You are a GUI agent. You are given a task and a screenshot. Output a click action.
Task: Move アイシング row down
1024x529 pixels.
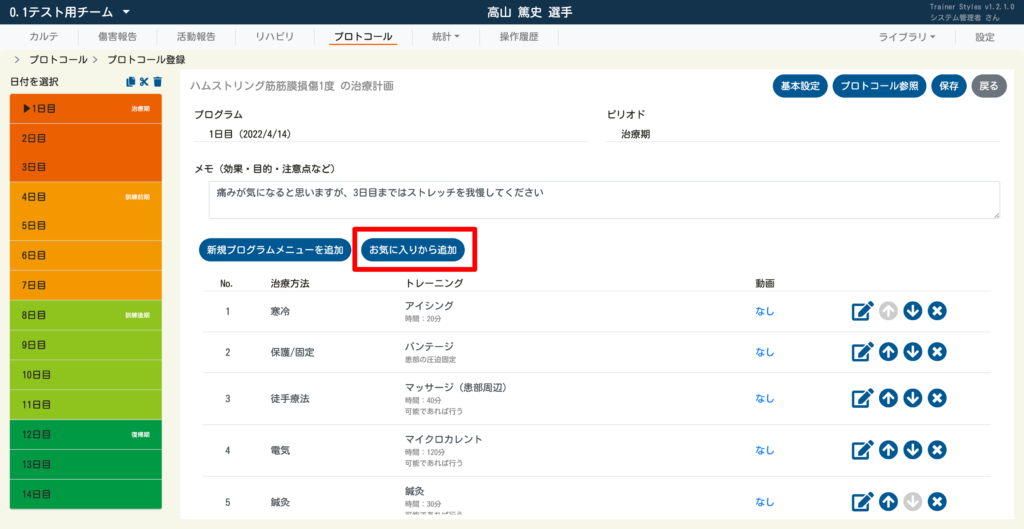tap(912, 312)
